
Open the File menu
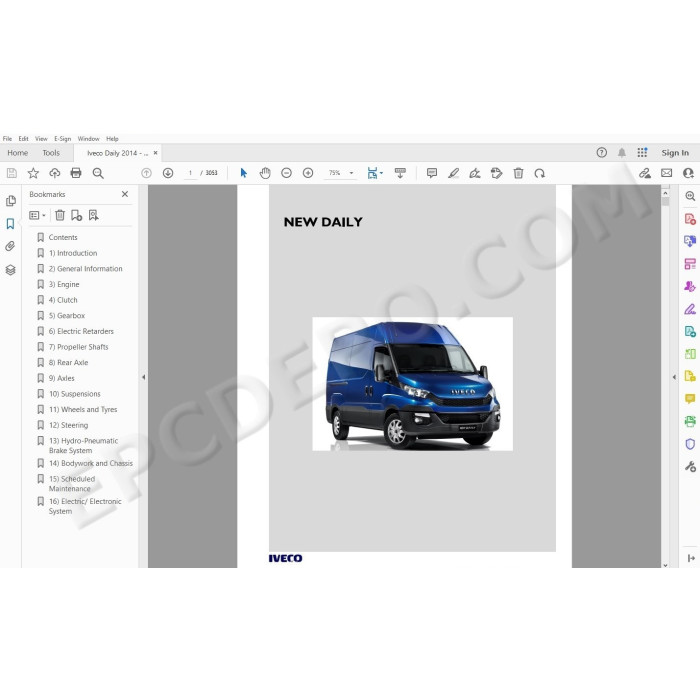pos(7,139)
